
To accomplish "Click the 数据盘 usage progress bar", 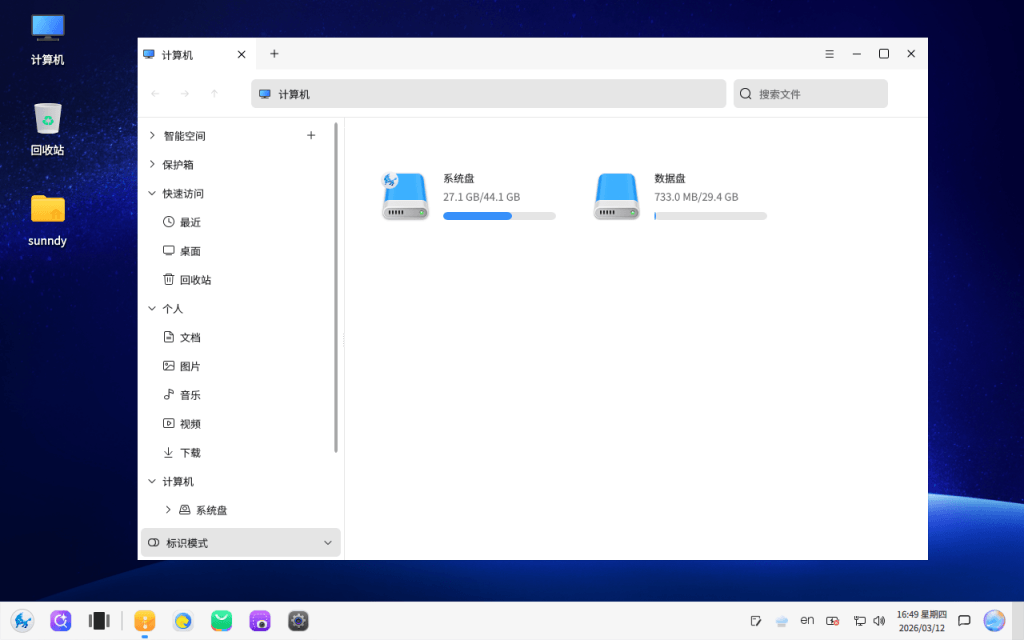I will [711, 216].
